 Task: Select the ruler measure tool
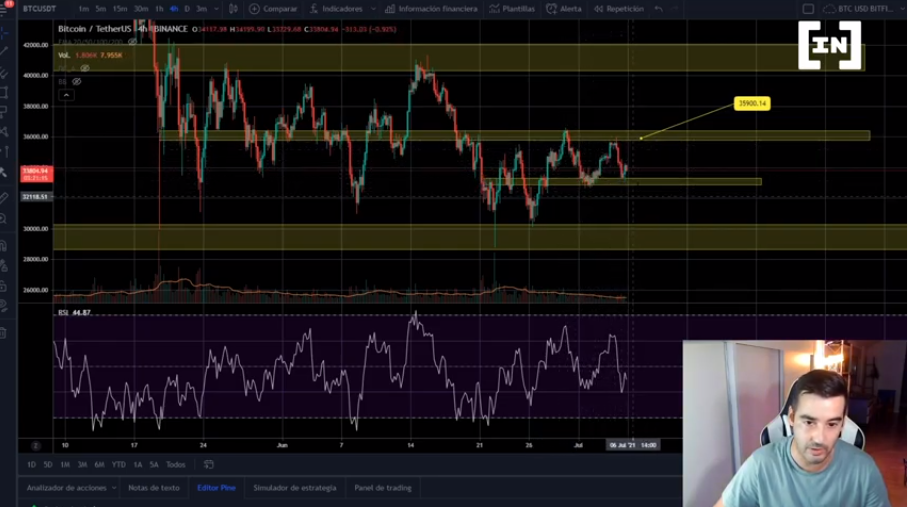click(x=4, y=199)
